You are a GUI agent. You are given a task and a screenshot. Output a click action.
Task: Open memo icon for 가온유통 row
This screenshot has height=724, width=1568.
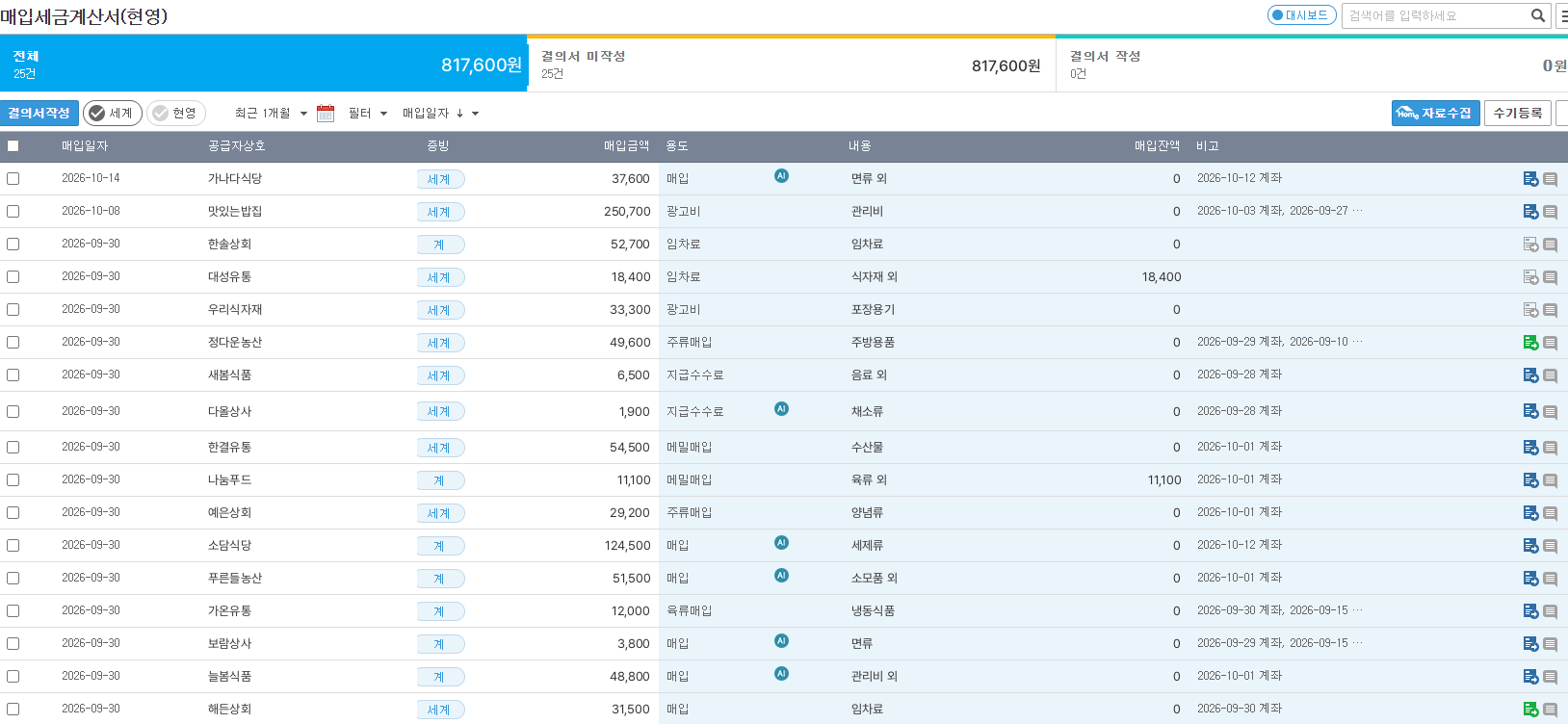[1550, 611]
